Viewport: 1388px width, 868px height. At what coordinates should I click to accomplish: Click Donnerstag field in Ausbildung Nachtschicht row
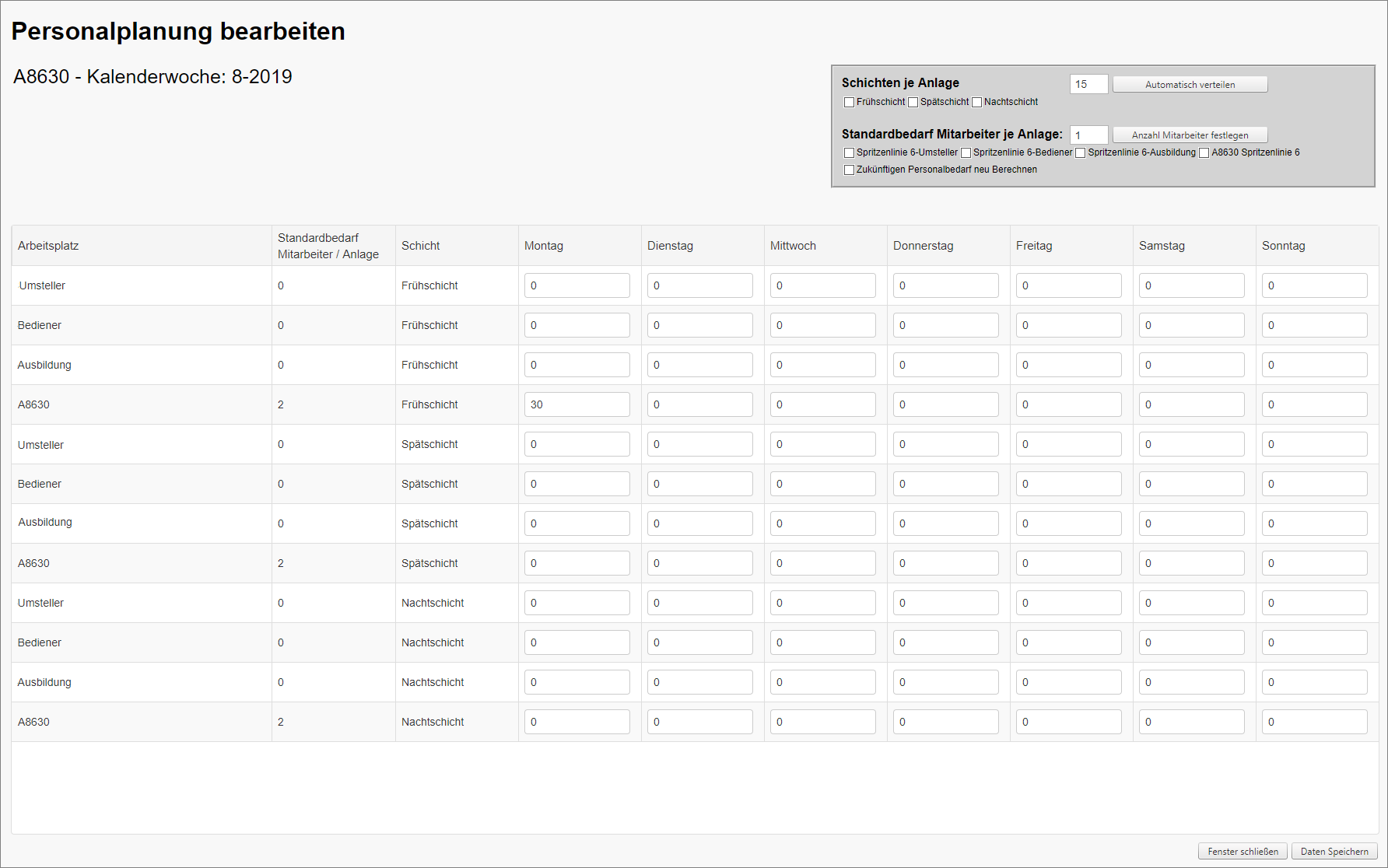click(x=945, y=682)
